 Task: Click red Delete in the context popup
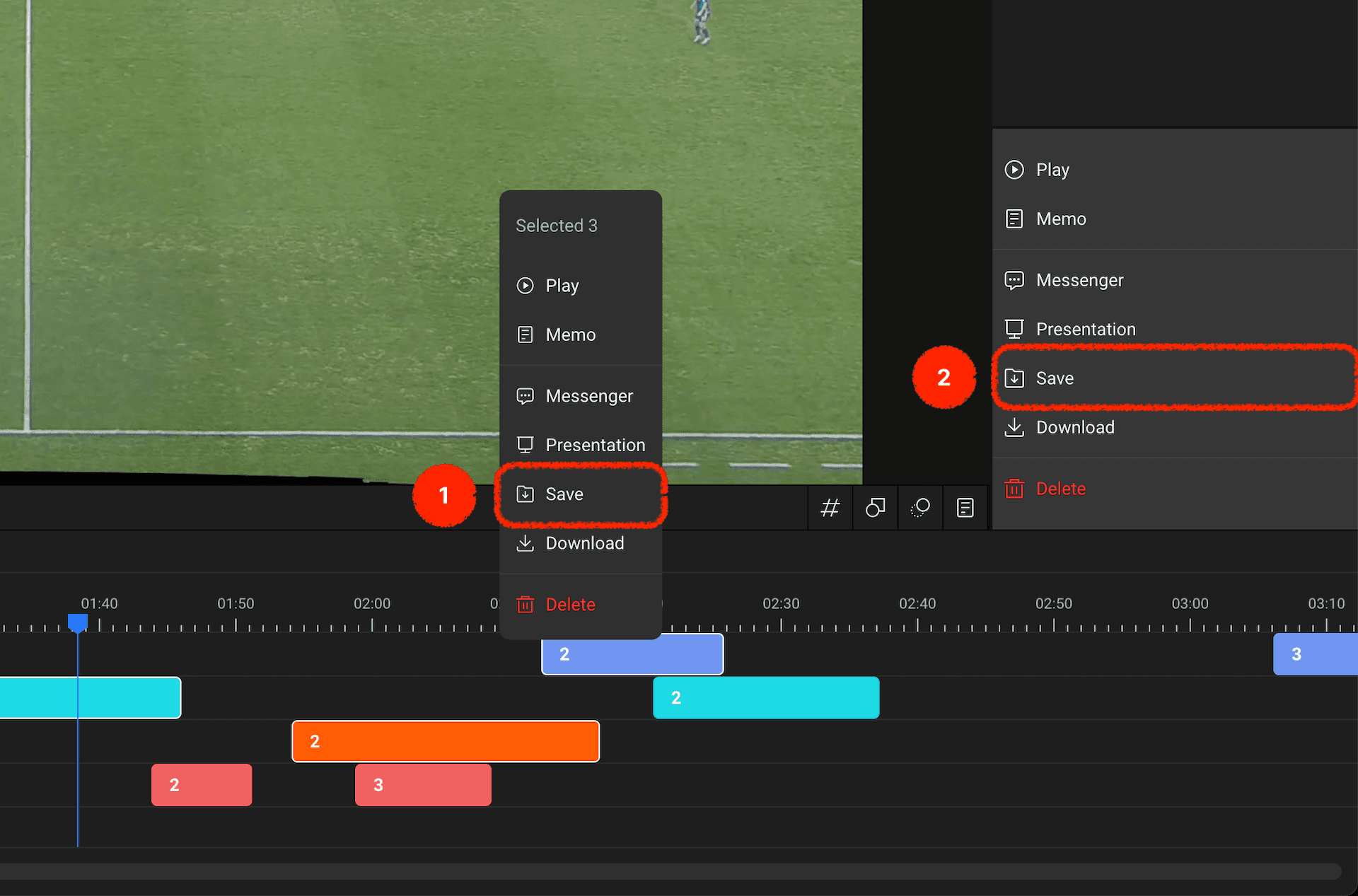[x=570, y=605]
